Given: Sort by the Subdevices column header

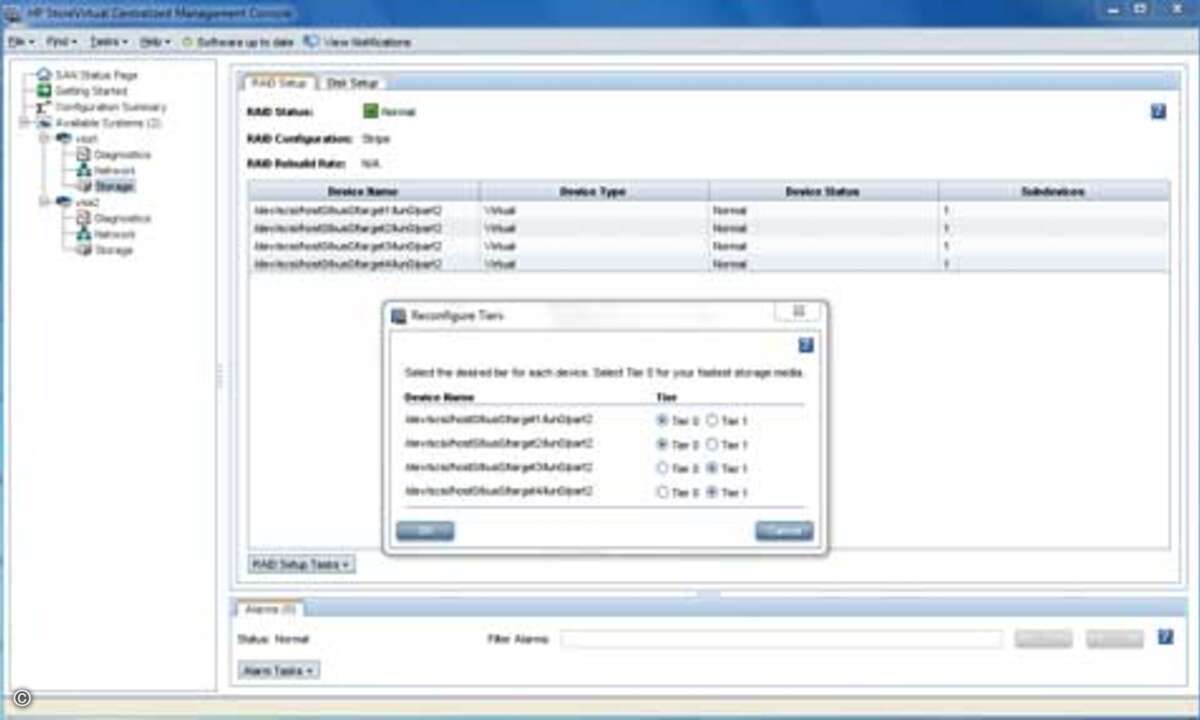Looking at the screenshot, I should tap(1054, 191).
